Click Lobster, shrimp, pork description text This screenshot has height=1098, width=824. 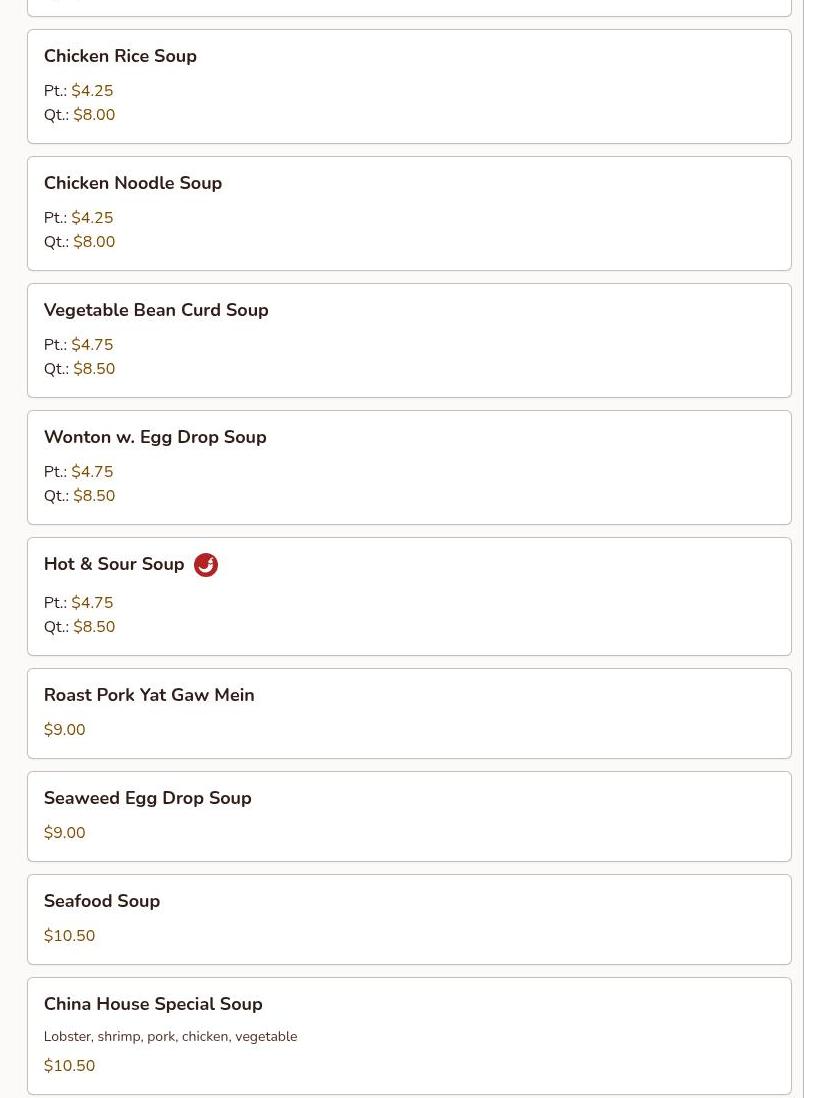click(170, 1036)
